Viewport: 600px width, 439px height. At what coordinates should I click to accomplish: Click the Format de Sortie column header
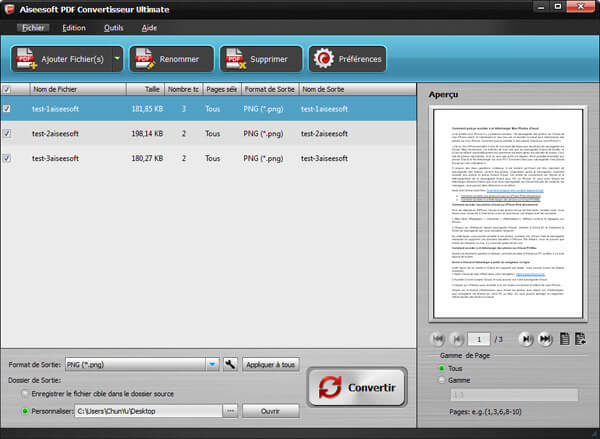coord(270,89)
